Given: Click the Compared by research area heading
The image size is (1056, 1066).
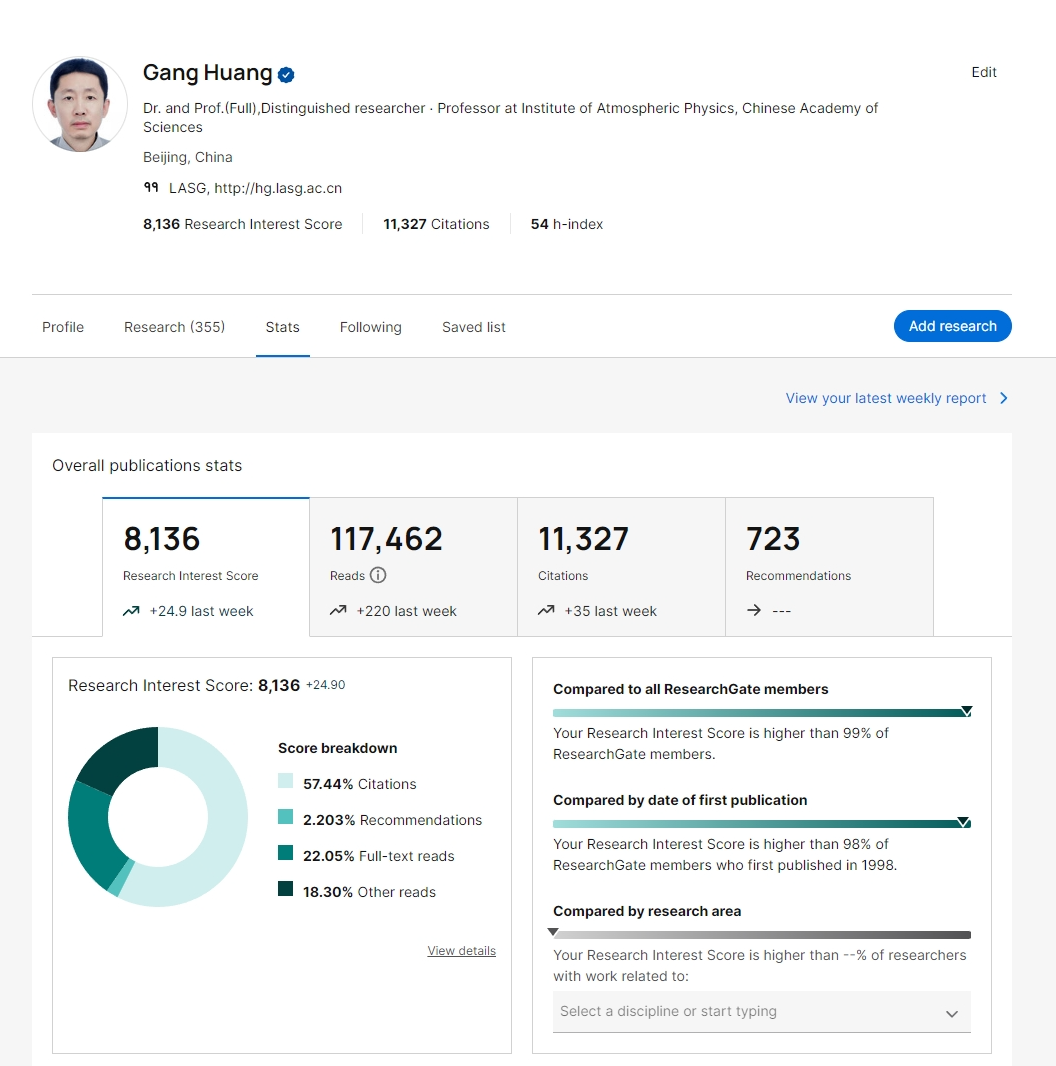Looking at the screenshot, I should click(x=647, y=911).
